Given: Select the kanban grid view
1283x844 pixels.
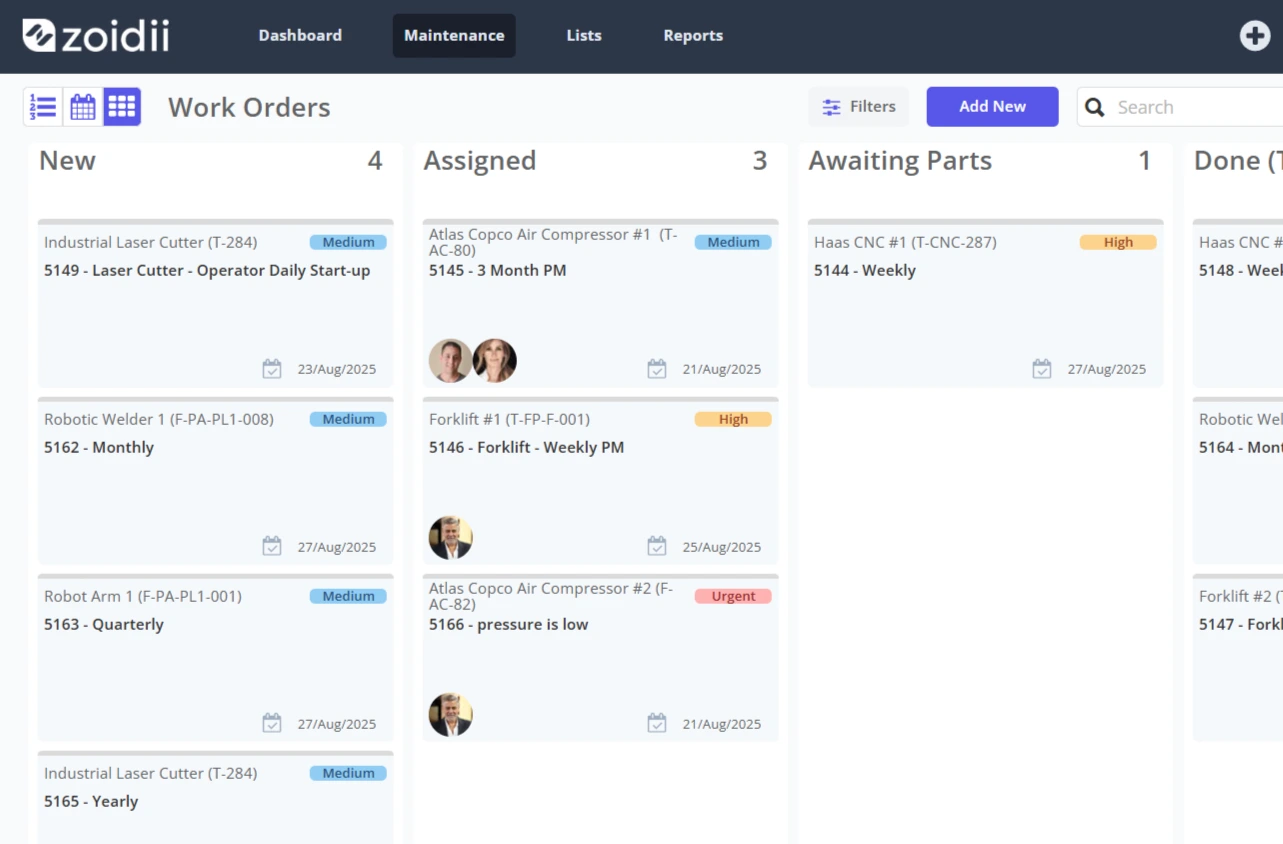Looking at the screenshot, I should 122,107.
